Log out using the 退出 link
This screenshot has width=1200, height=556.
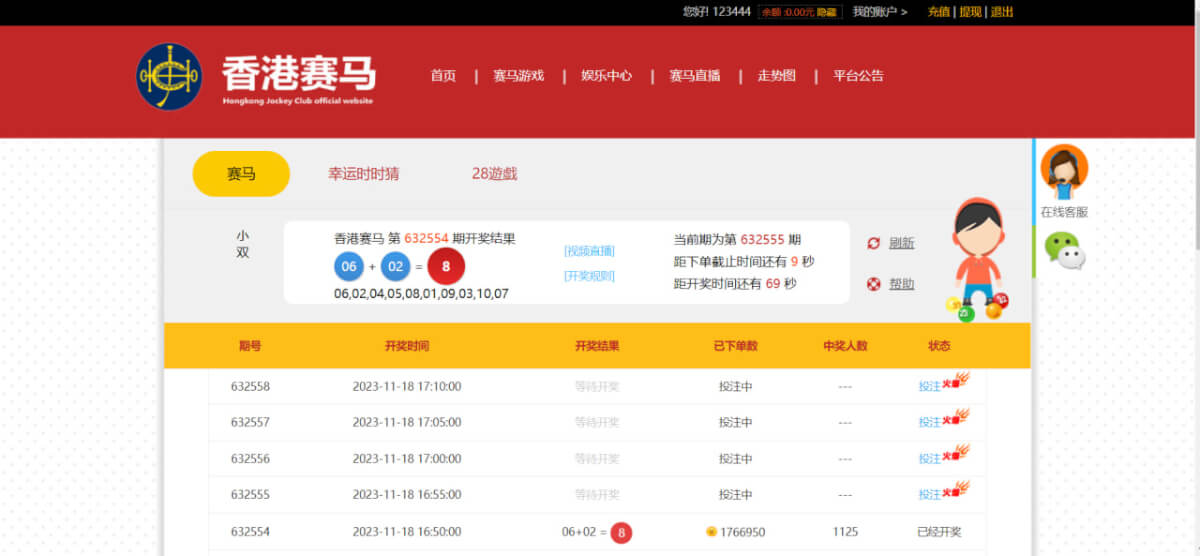coord(1001,12)
